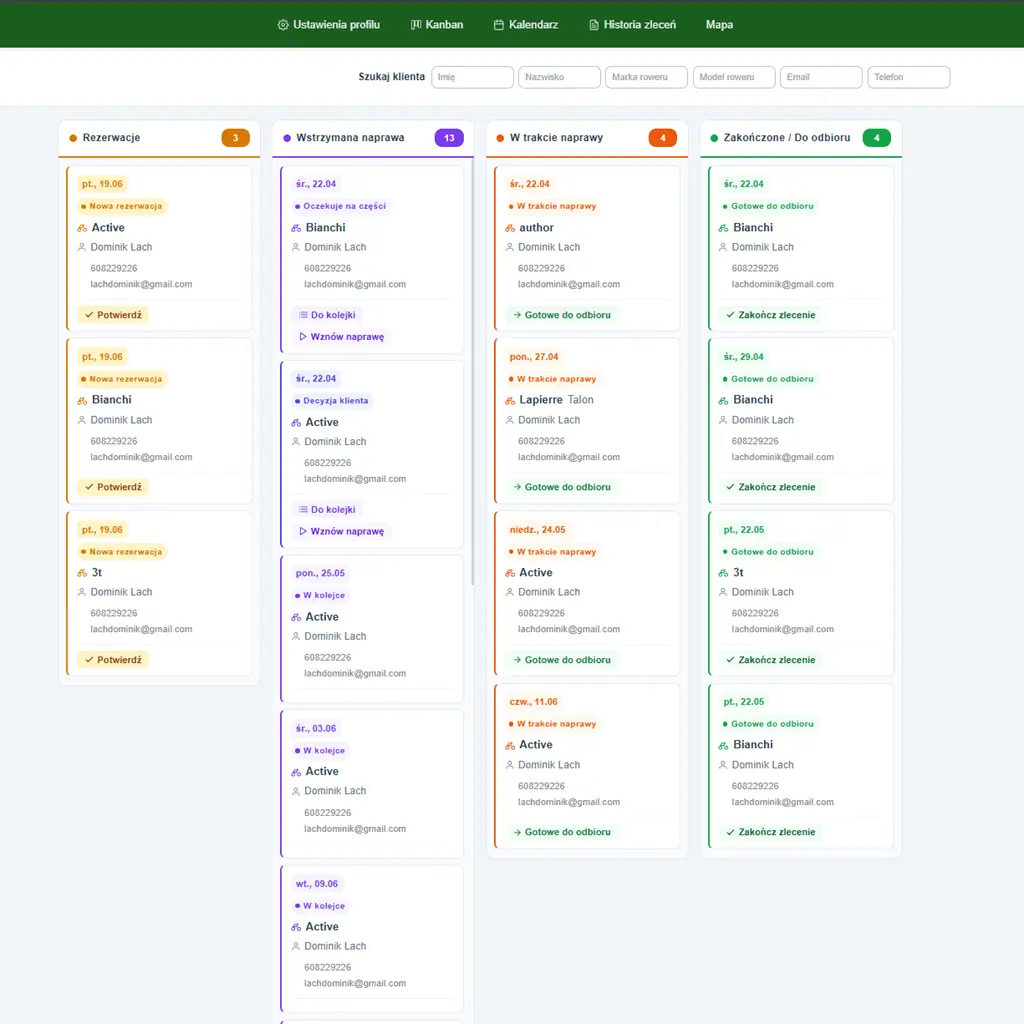Viewport: 1024px width, 1024px height.
Task: Click the Rezerwacje count badge 3
Action: tap(236, 138)
